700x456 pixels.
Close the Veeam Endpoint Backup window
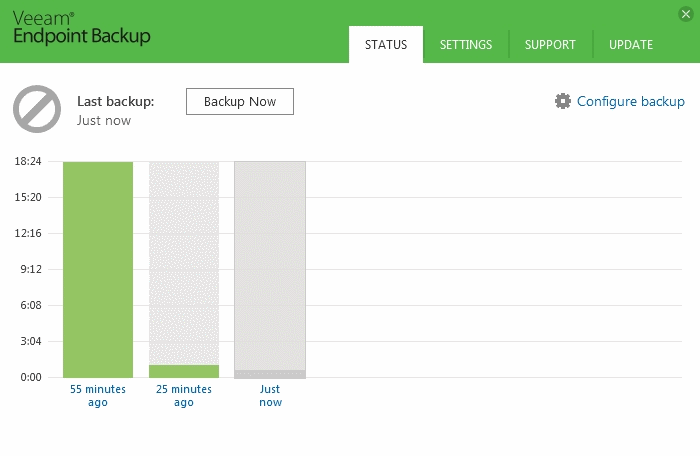coord(685,14)
